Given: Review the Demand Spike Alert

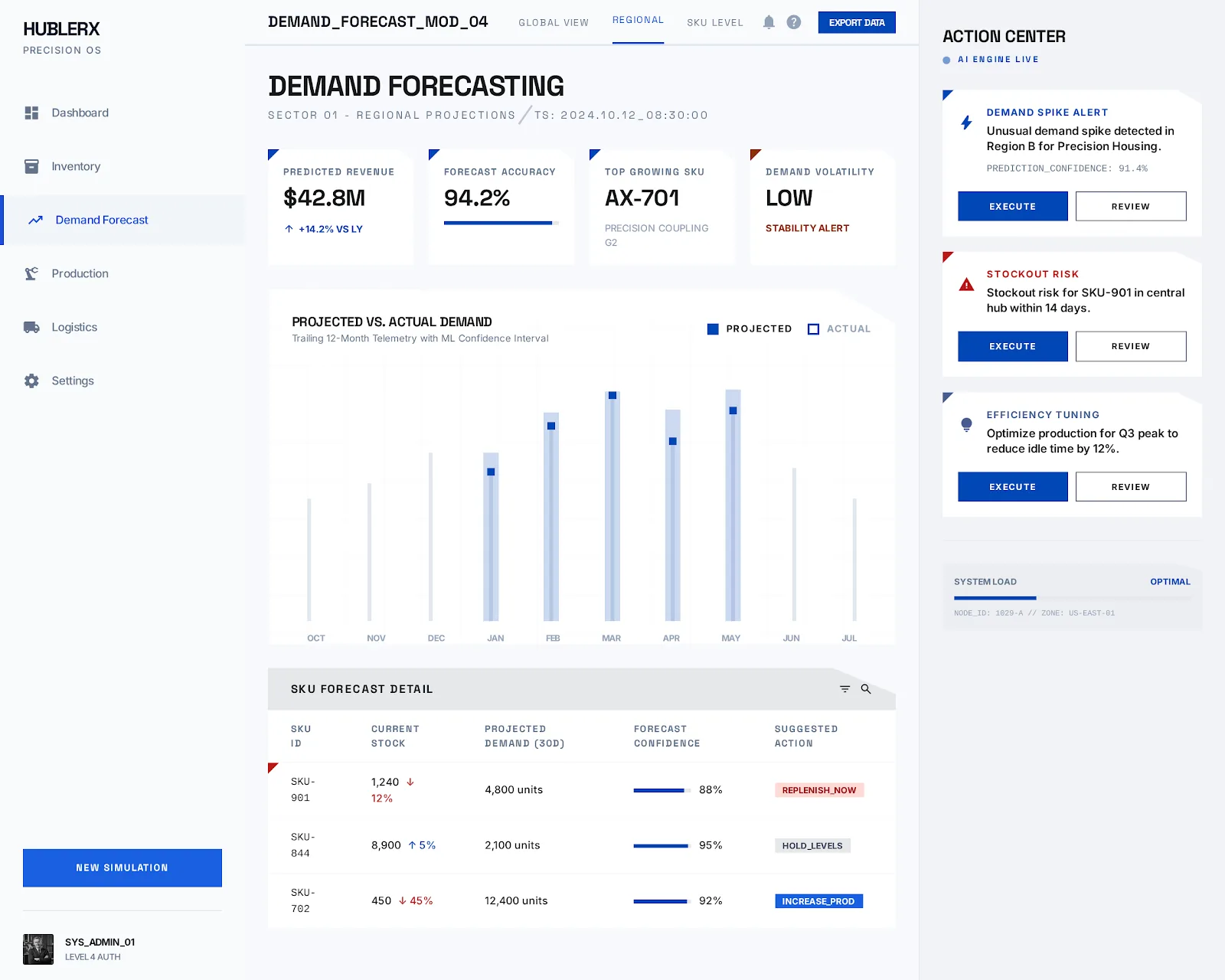Looking at the screenshot, I should [x=1131, y=207].
